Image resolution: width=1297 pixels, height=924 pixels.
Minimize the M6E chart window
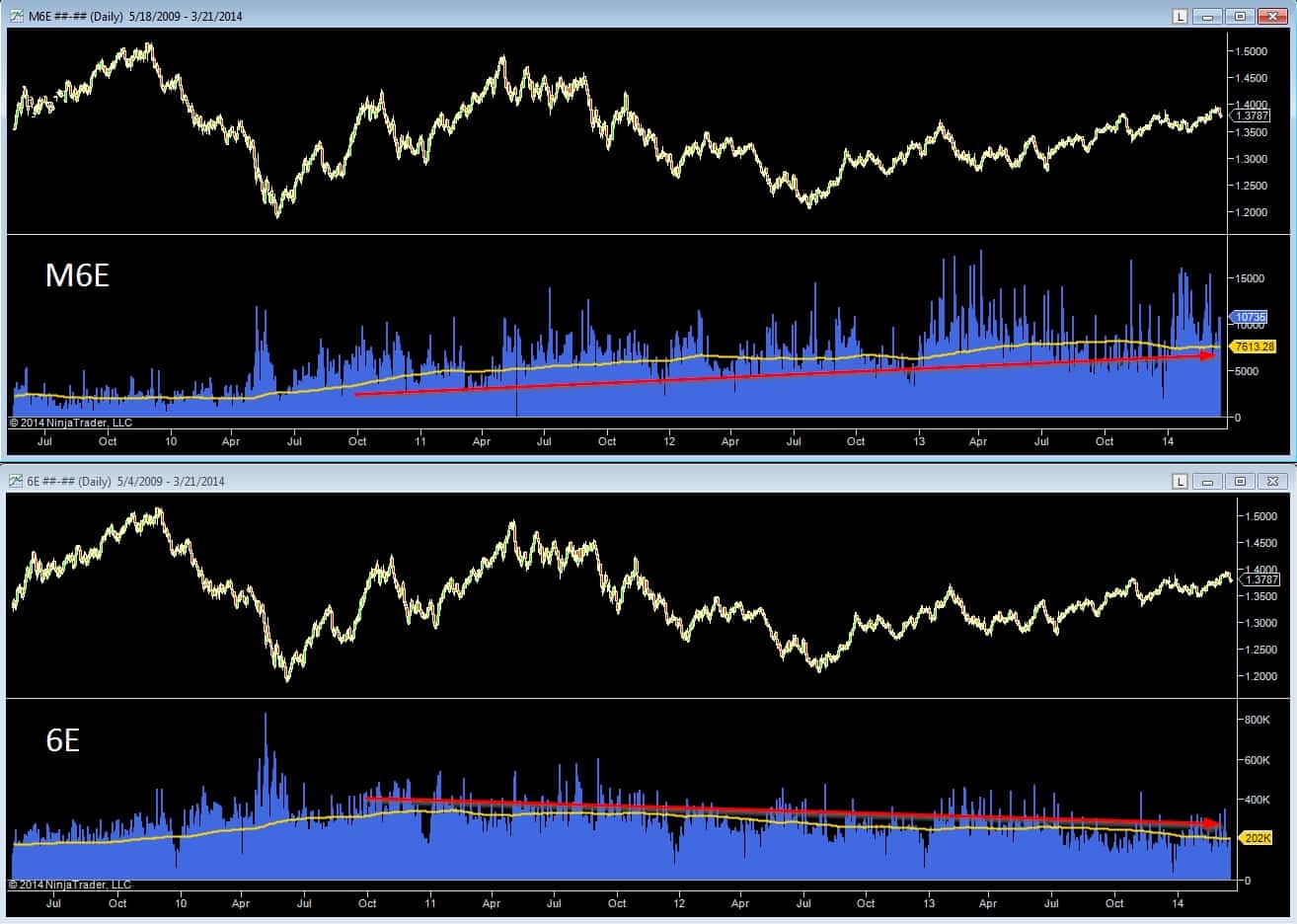1207,16
